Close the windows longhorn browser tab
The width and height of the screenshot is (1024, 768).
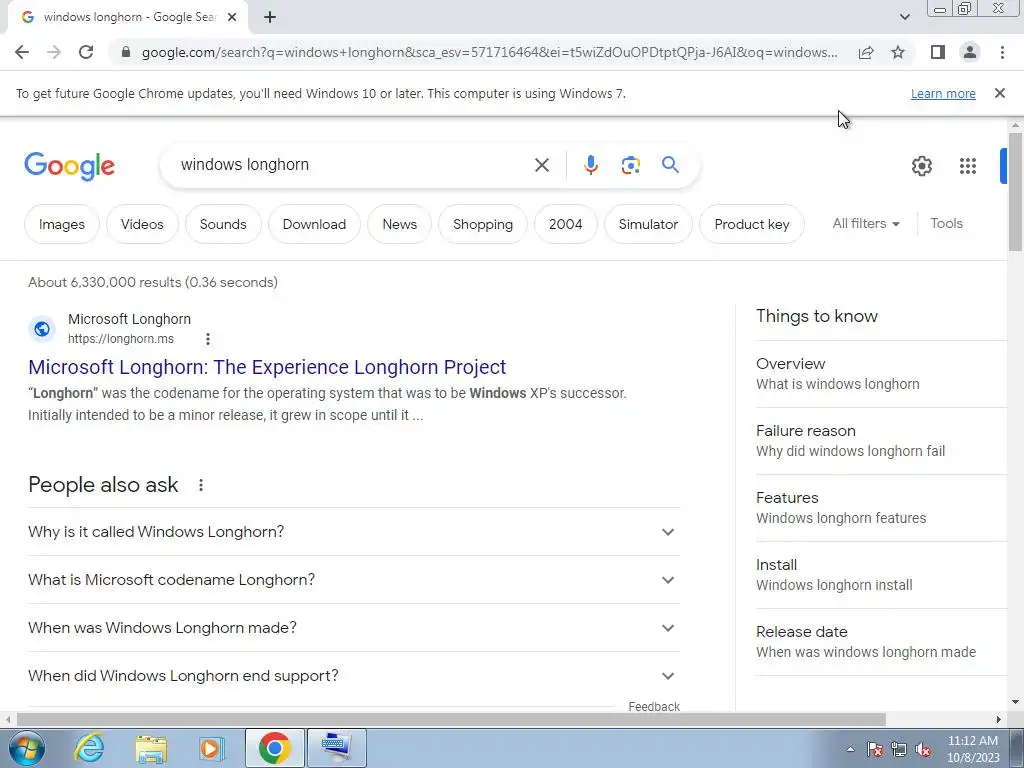232,18
